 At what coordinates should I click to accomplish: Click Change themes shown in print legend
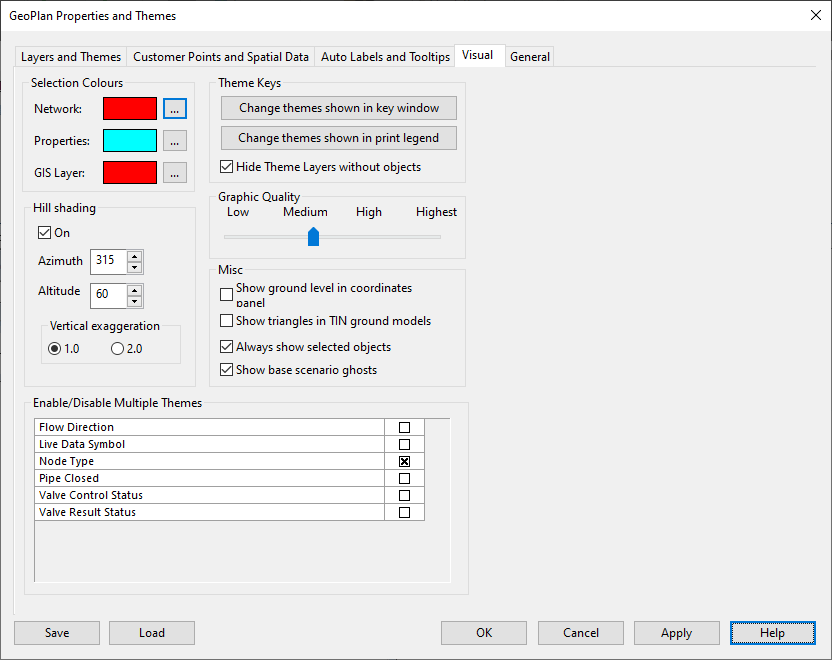(x=339, y=138)
